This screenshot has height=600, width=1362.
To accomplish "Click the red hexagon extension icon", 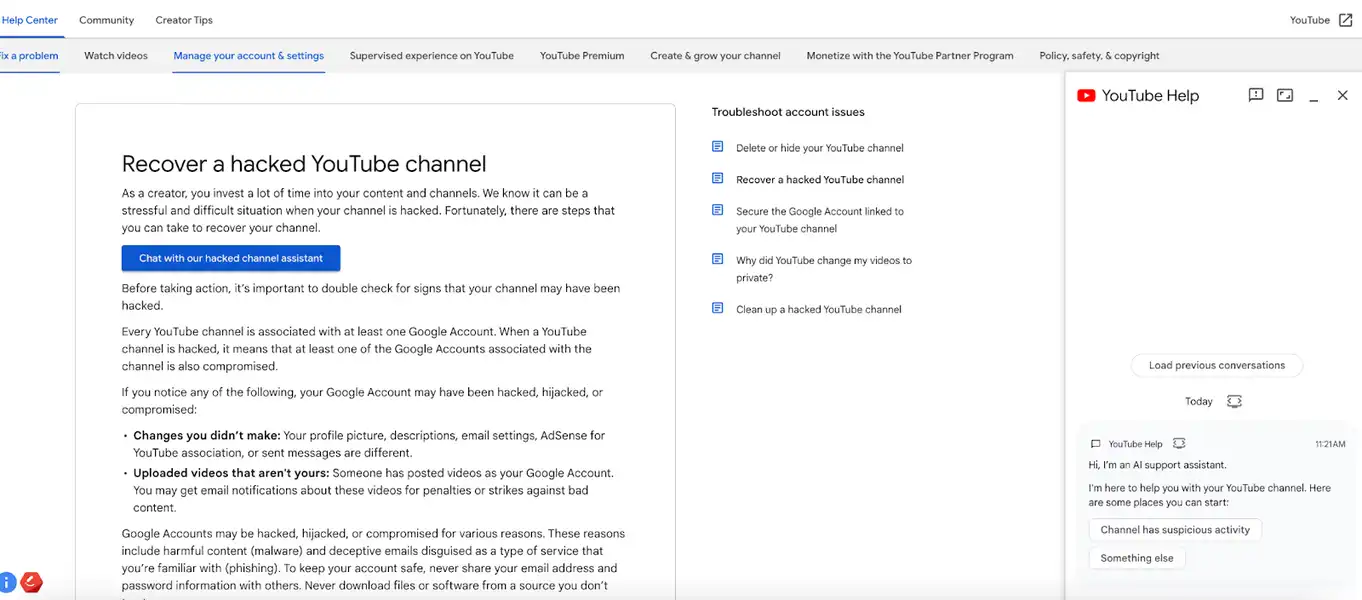I will [31, 581].
